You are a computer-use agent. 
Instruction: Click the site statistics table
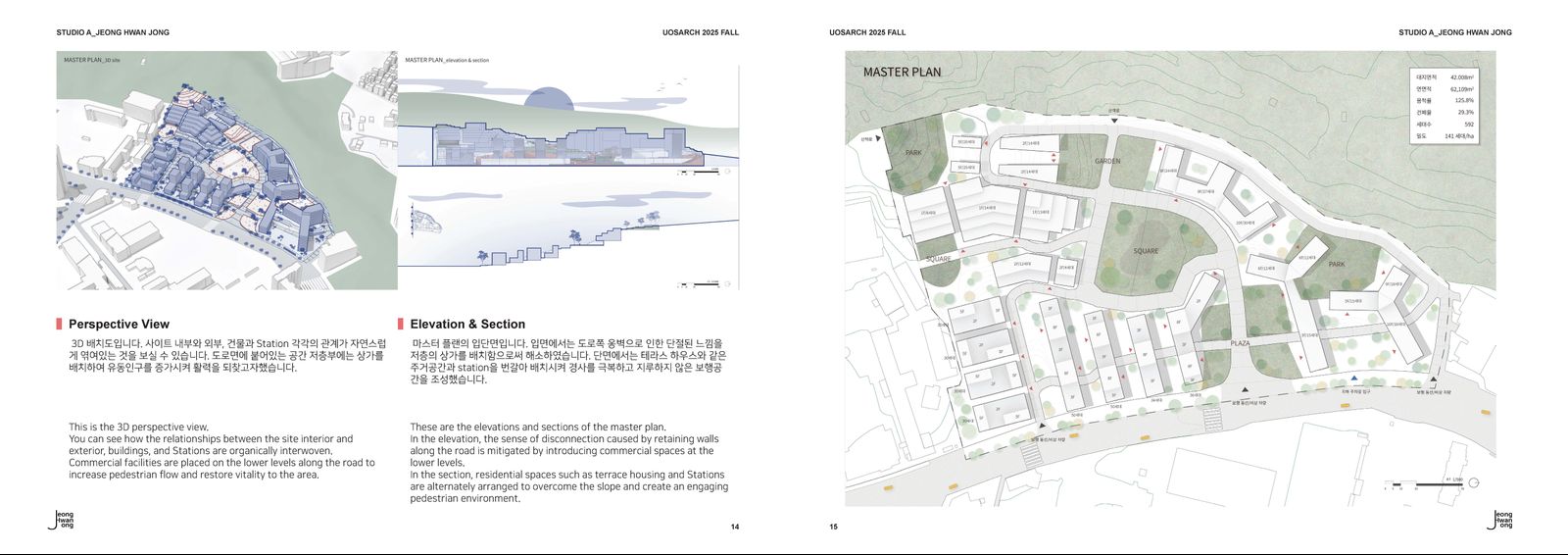(x=1444, y=106)
